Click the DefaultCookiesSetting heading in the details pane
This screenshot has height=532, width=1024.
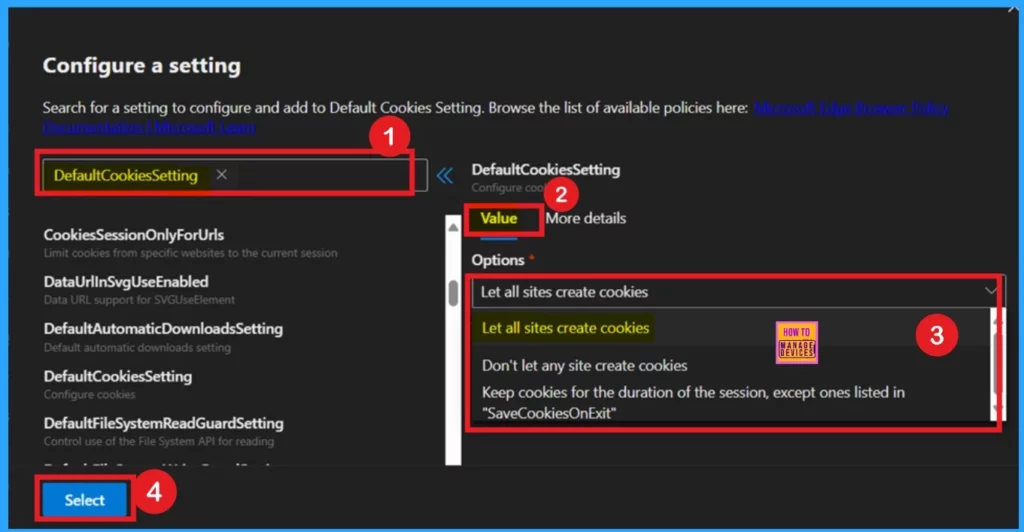pyautogui.click(x=546, y=170)
